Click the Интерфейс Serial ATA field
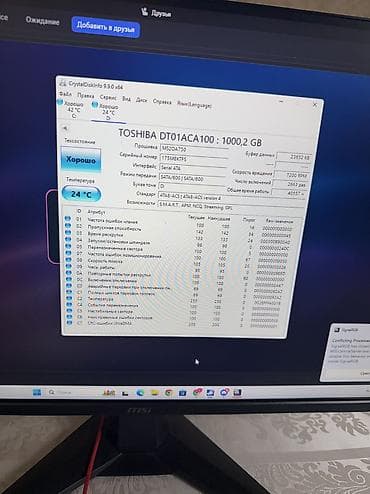Viewport: 370px width, 494px height. point(193,168)
